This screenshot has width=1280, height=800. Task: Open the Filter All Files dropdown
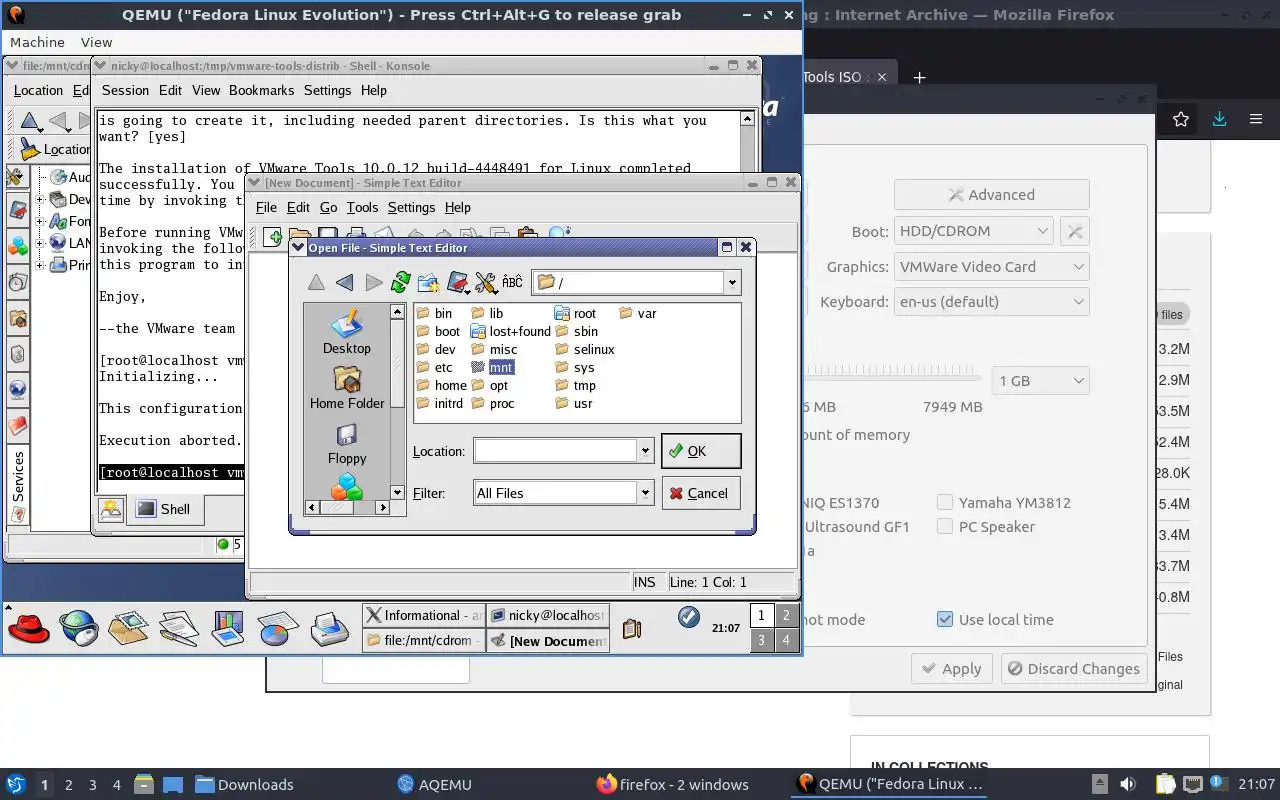(x=564, y=493)
